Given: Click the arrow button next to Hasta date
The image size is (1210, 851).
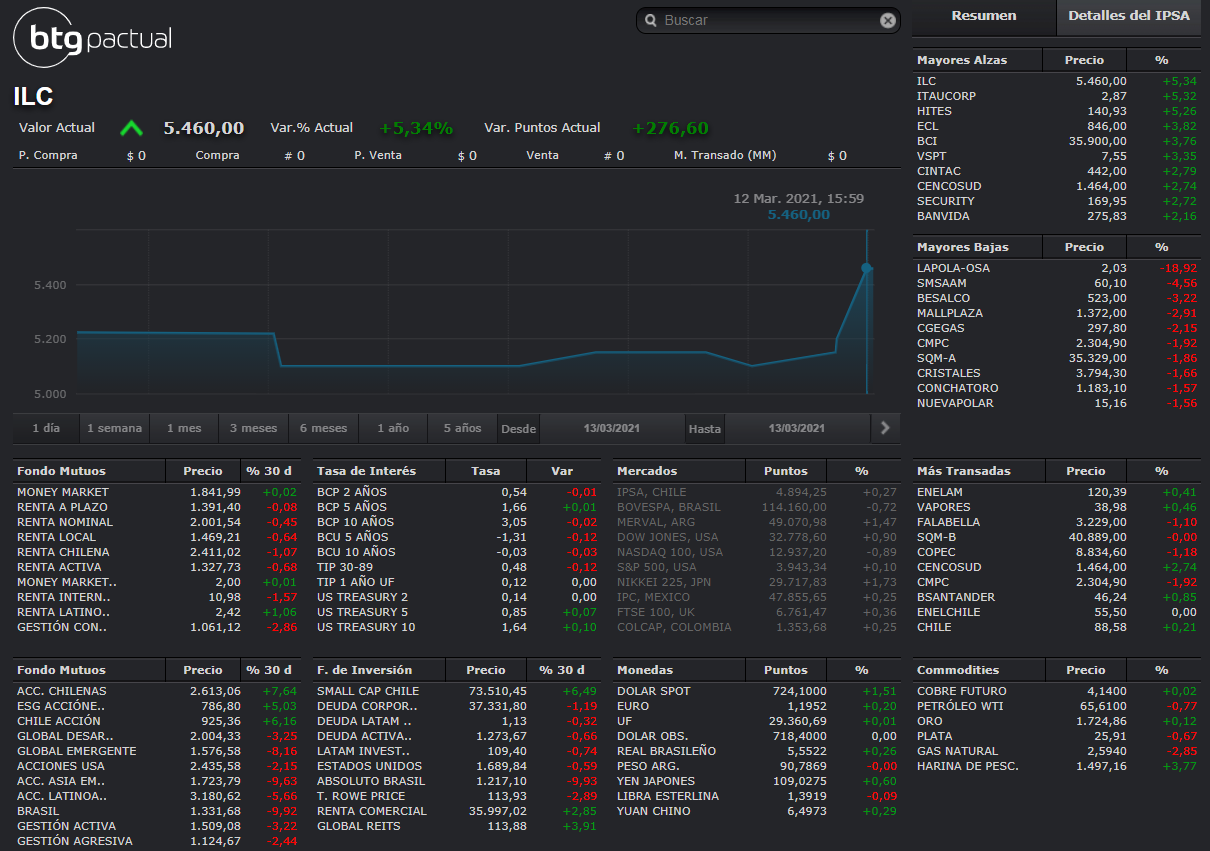Looking at the screenshot, I should (884, 428).
